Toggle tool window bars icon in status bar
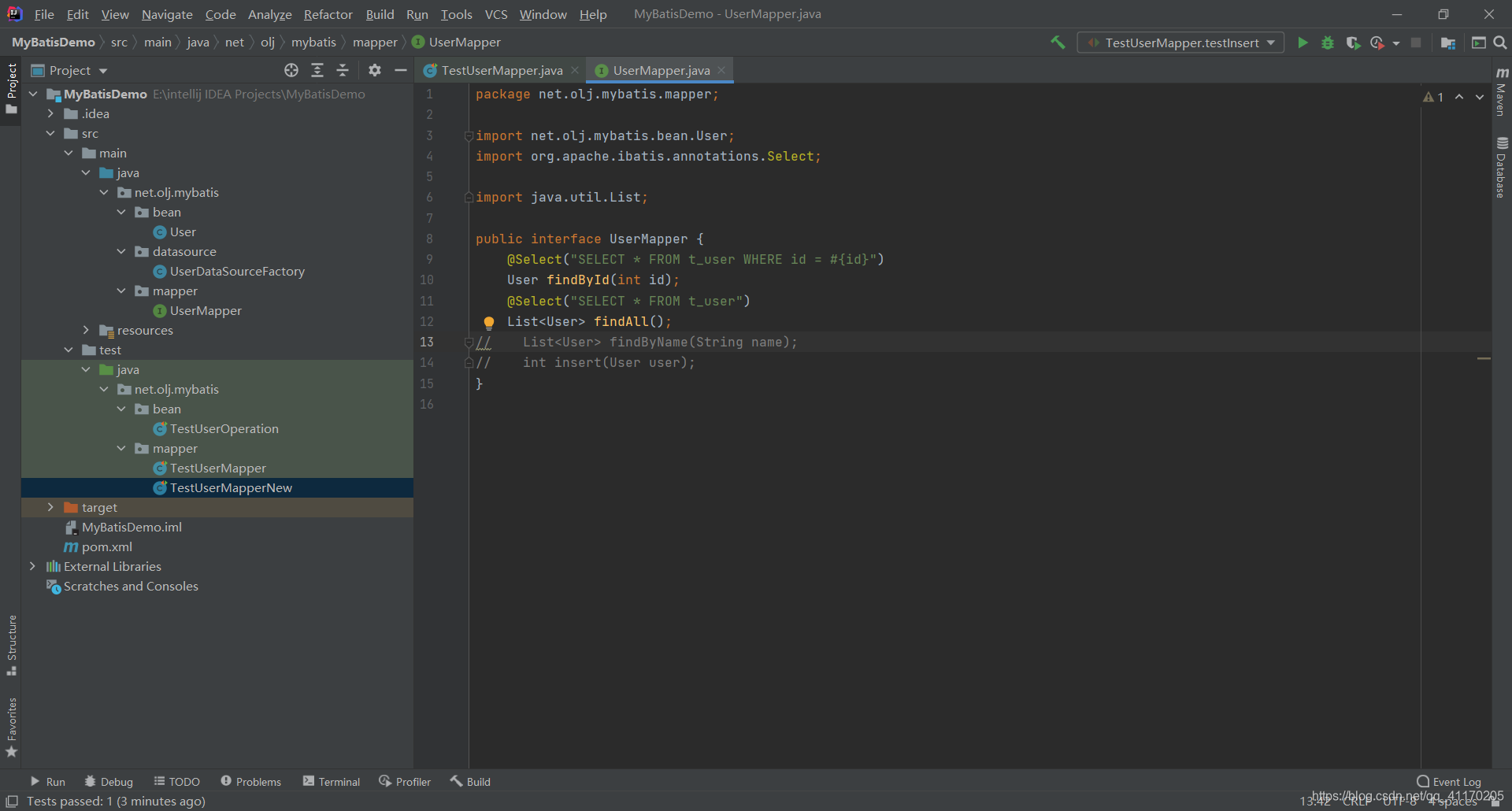This screenshot has height=811, width=1512. point(12,801)
